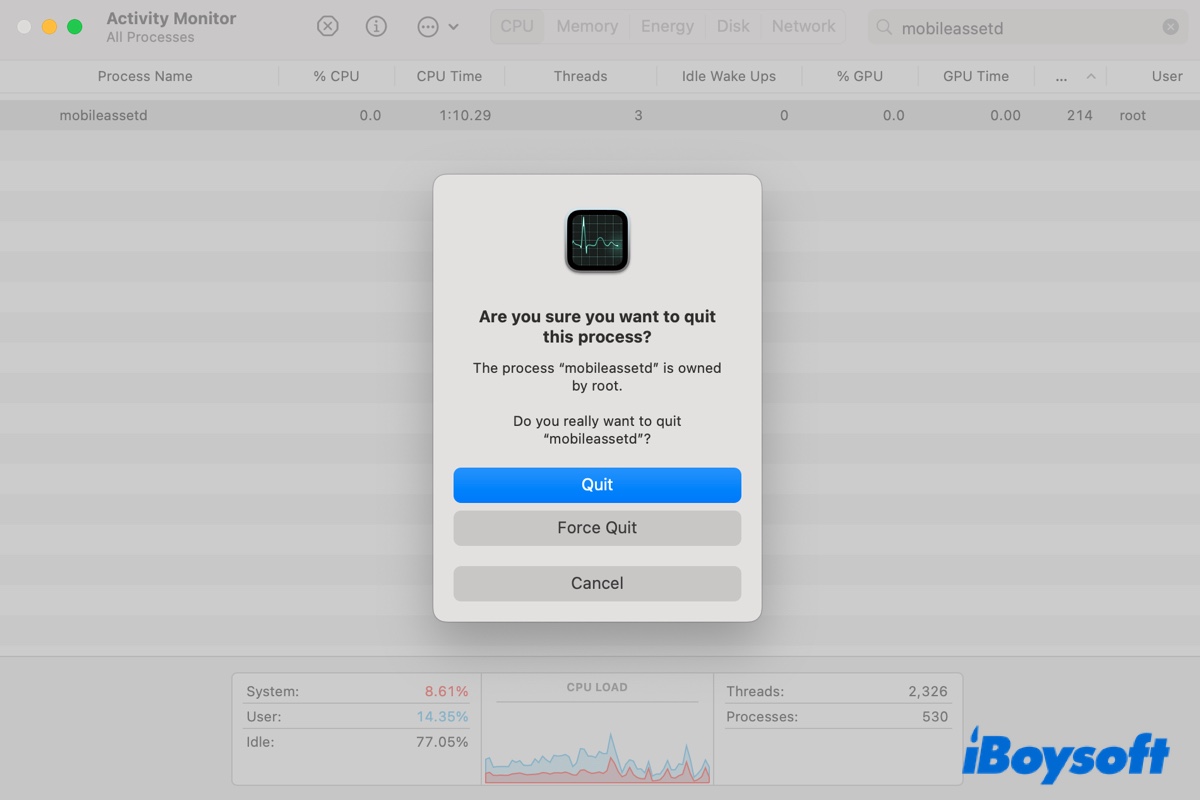Clear the search field with the X icon
The image size is (1200, 800).
(x=1170, y=28)
